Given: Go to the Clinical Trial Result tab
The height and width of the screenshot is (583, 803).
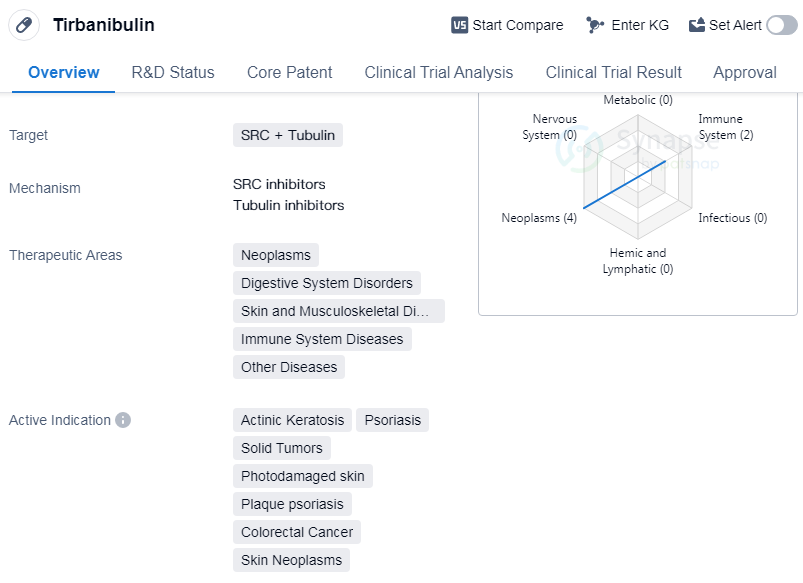Looking at the screenshot, I should tap(614, 72).
